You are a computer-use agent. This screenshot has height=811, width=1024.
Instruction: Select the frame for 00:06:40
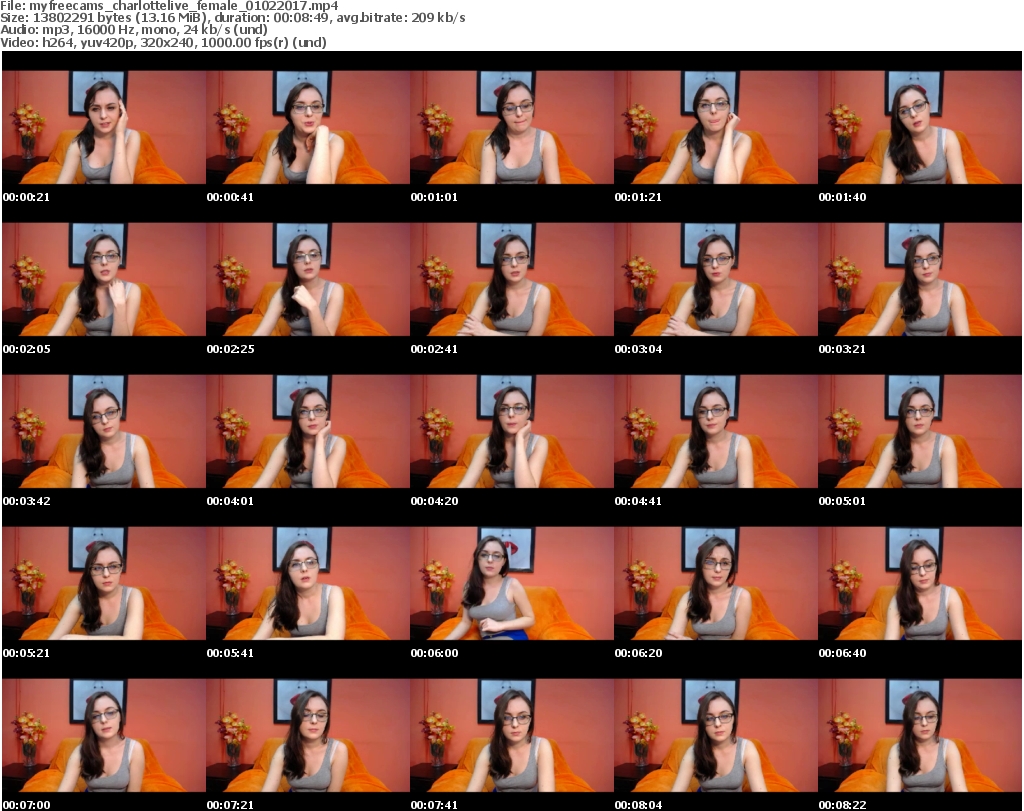tap(920, 583)
